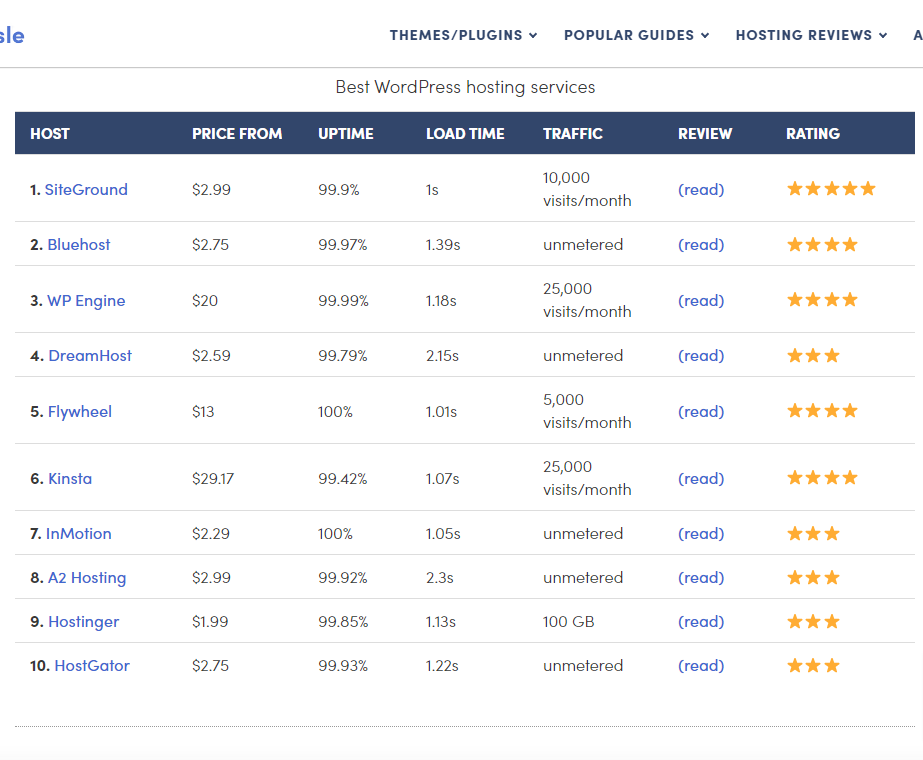Click the HOST column header
This screenshot has height=760, width=923.
click(x=50, y=134)
